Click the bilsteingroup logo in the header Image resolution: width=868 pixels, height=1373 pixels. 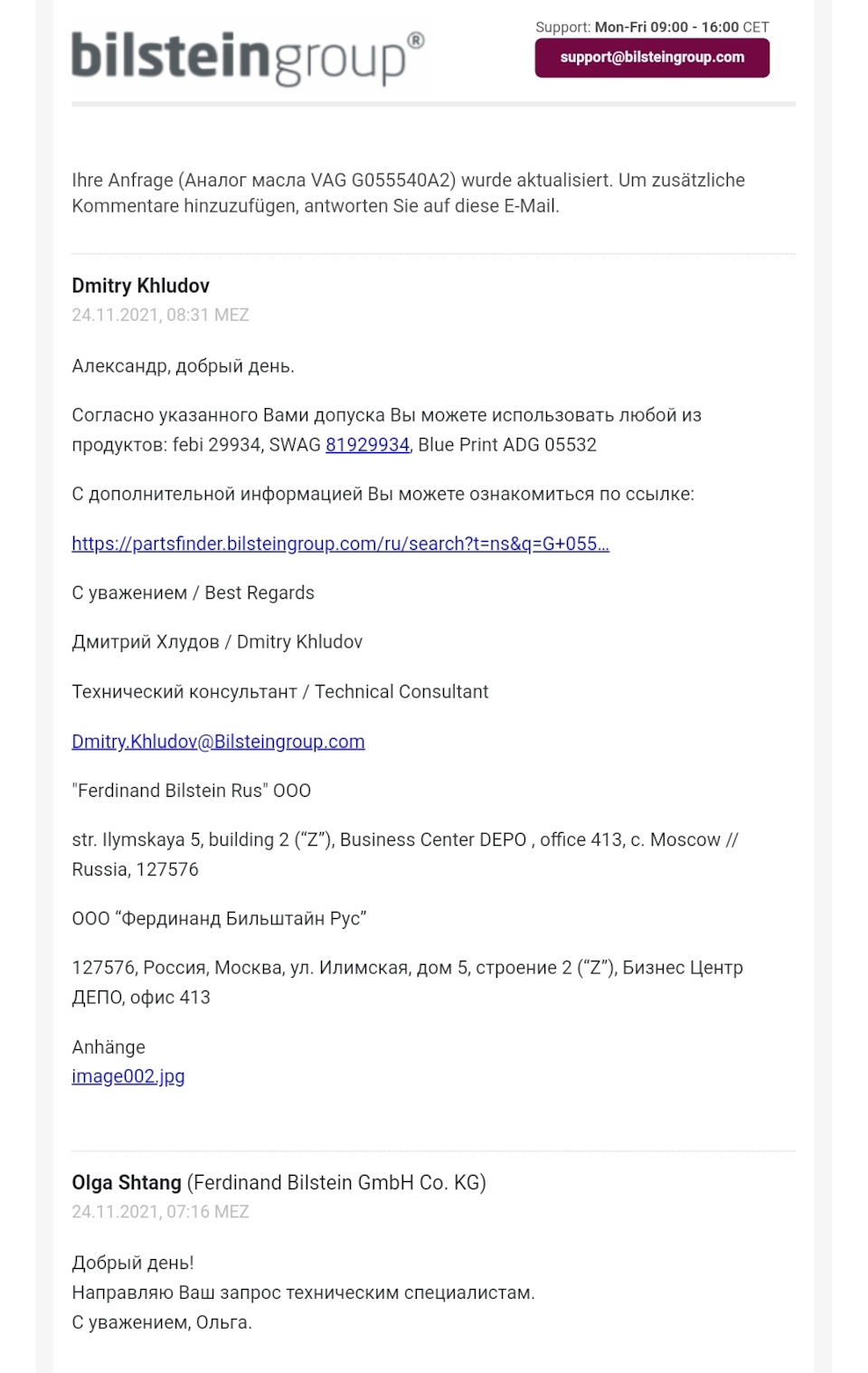[248, 58]
